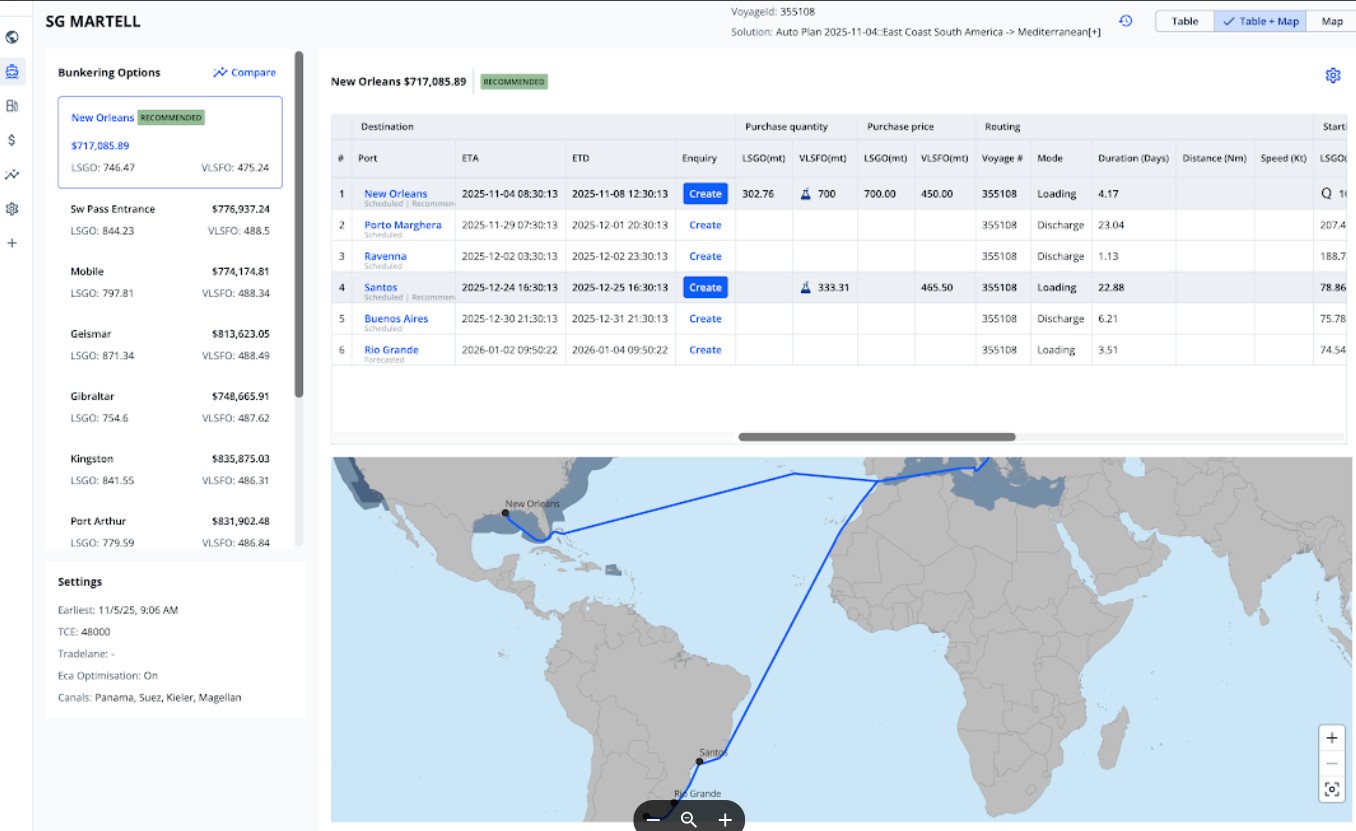Select the Sw Pass Entrance bunkering option
This screenshot has width=1356, height=831.
click(170, 219)
